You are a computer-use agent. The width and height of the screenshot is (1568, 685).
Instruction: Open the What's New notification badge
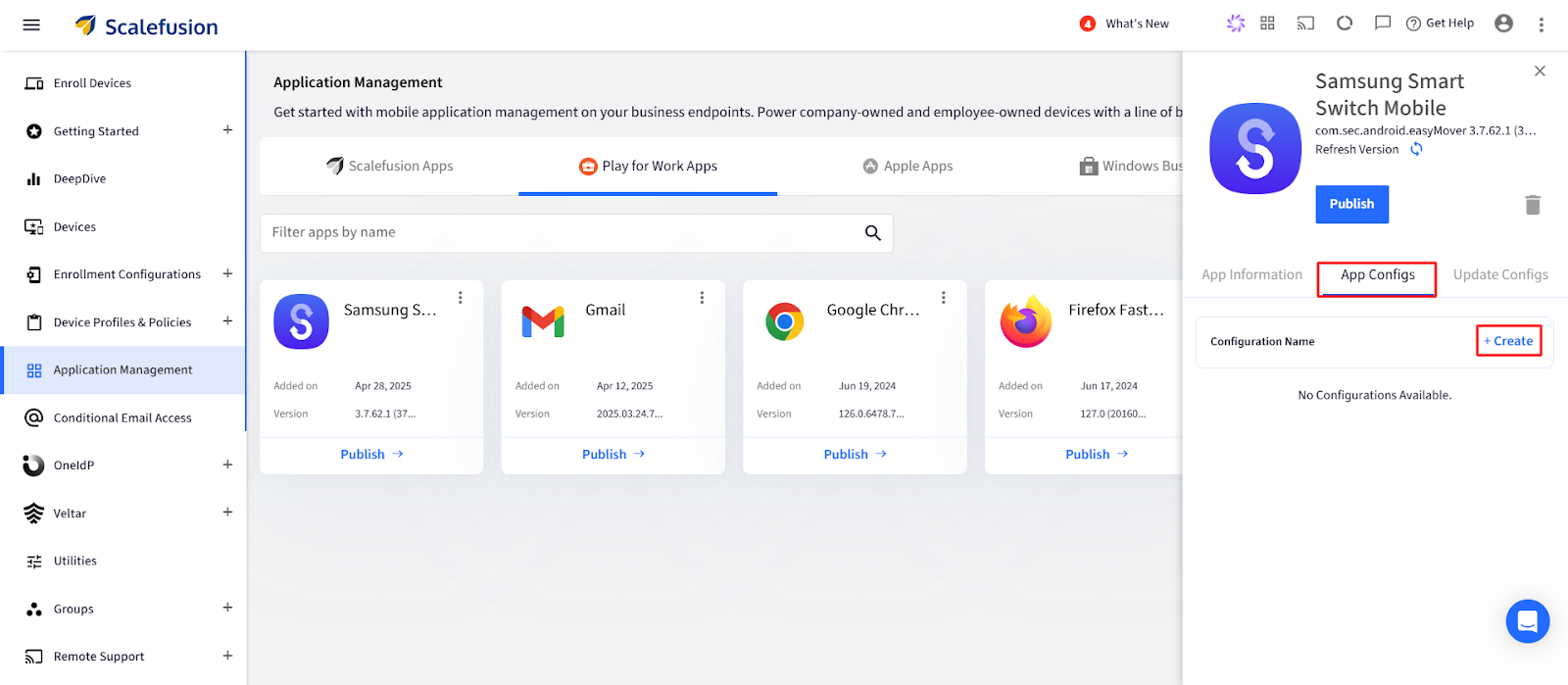coord(1088,24)
